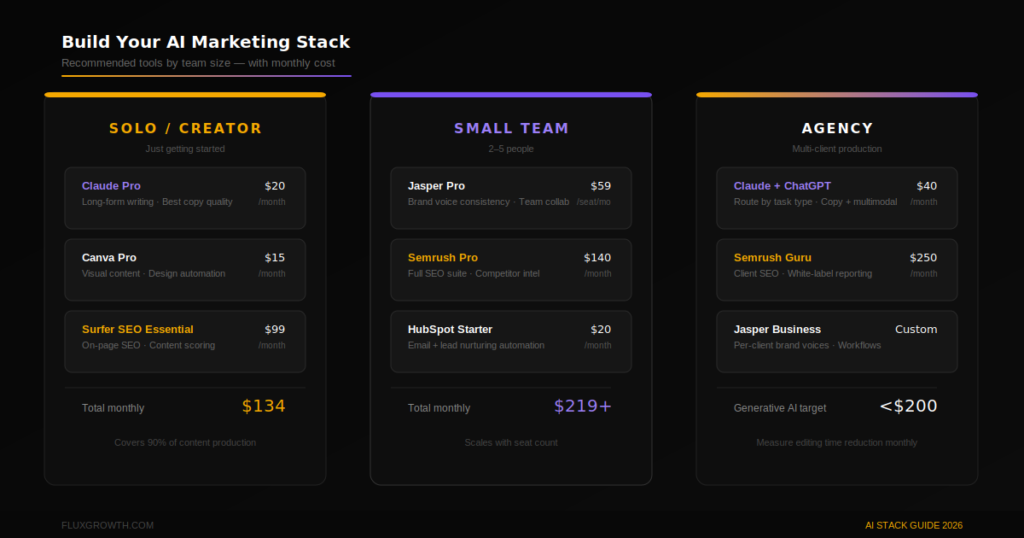Select the Jasper Business tool name
Image resolution: width=1024 pixels, height=538 pixels.
(777, 330)
